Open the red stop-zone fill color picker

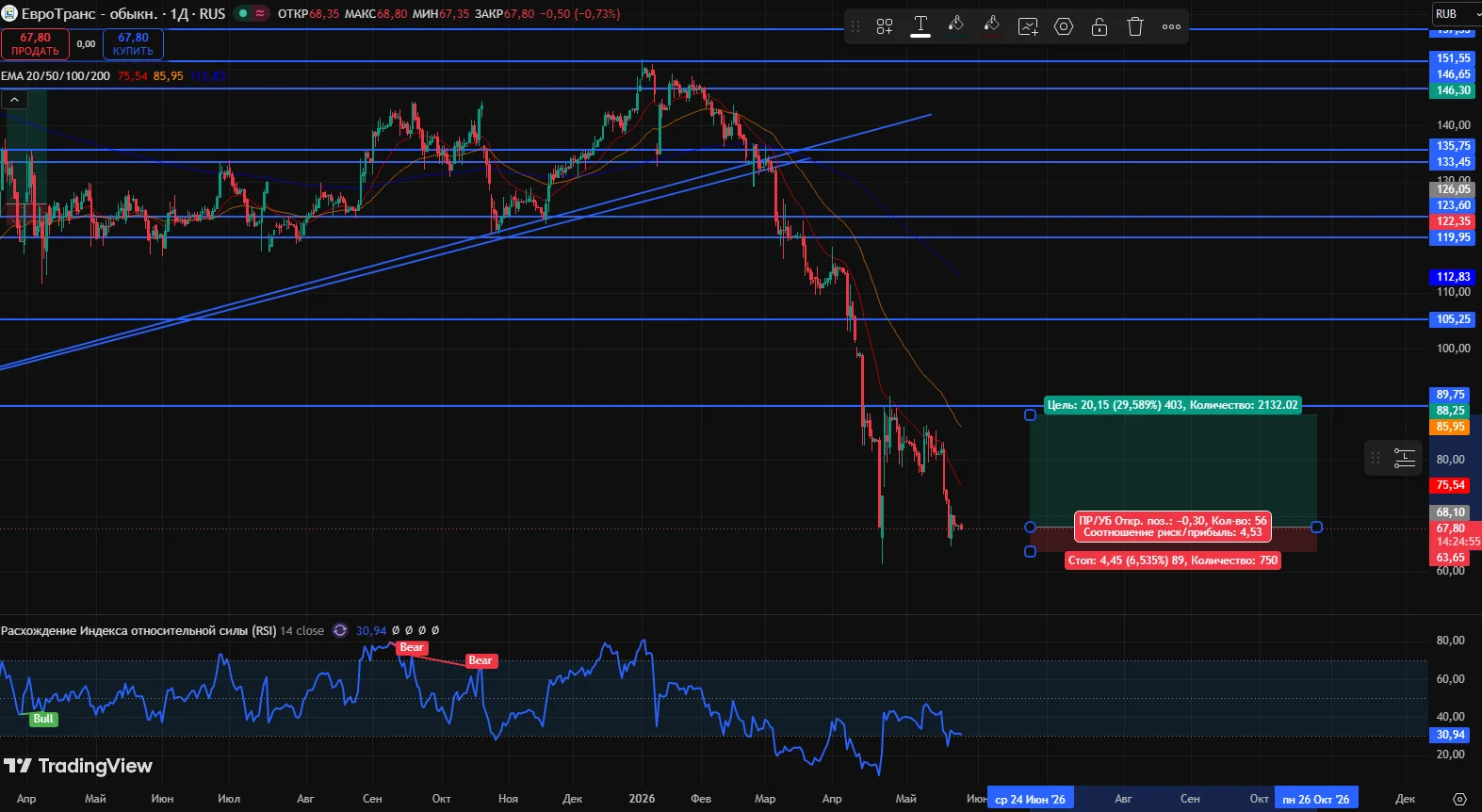pyautogui.click(x=991, y=25)
